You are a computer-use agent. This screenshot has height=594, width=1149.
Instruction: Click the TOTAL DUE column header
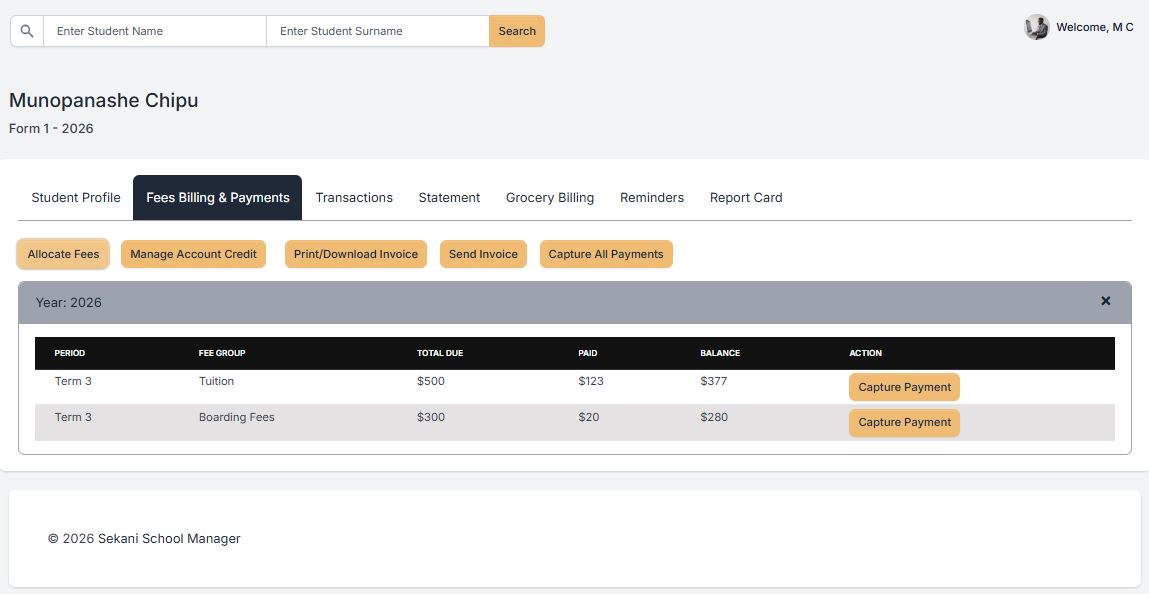point(440,353)
